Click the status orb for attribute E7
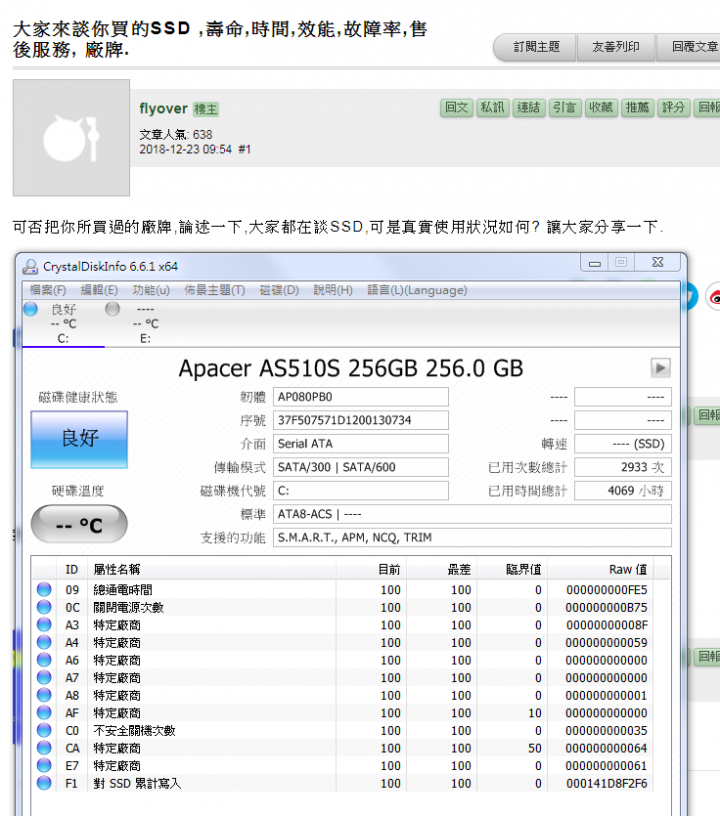Viewport: 720px width, 816px height. pyautogui.click(x=44, y=766)
